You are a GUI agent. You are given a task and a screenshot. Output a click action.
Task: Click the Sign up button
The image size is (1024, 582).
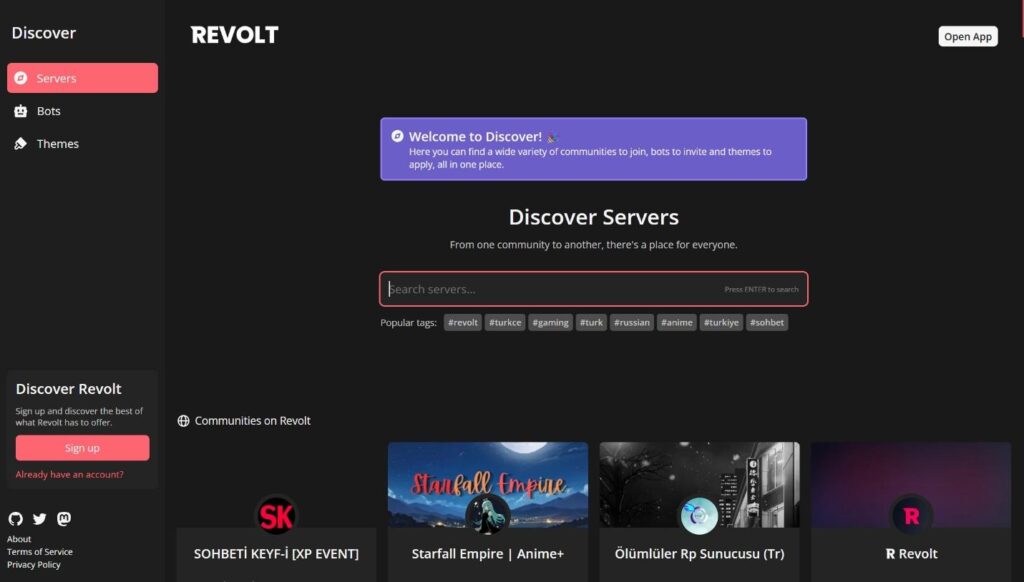point(82,448)
